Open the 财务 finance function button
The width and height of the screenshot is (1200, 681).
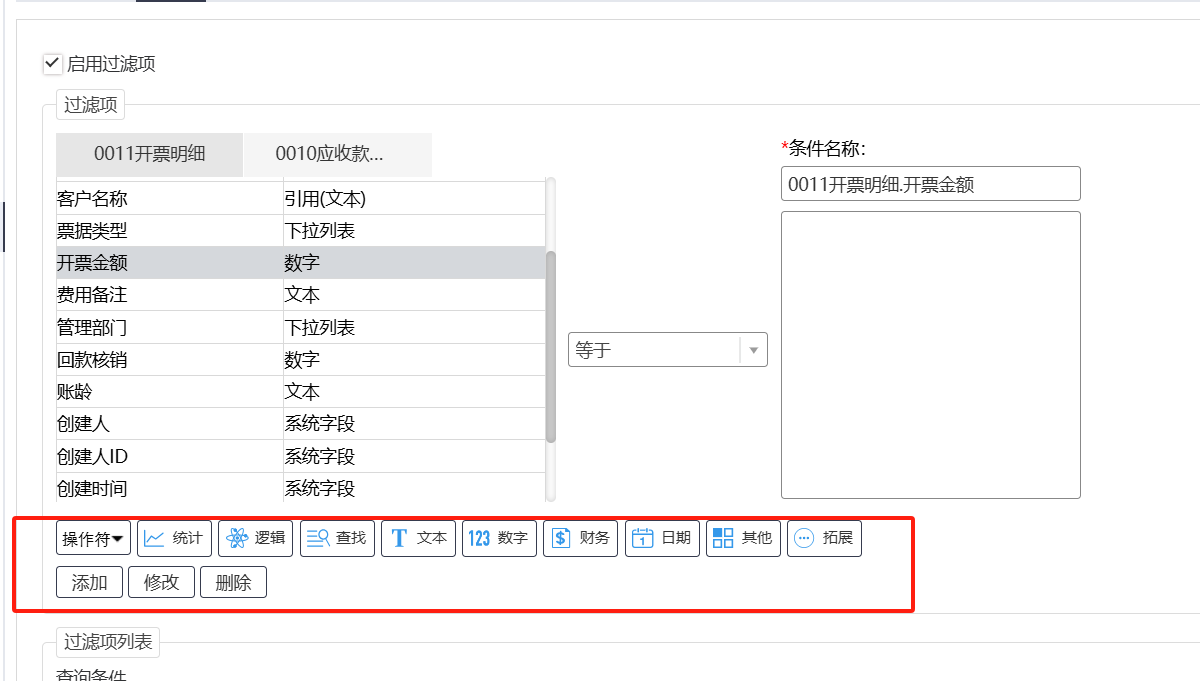(580, 538)
